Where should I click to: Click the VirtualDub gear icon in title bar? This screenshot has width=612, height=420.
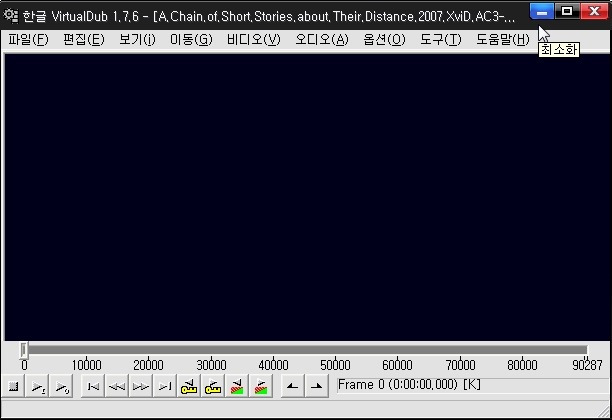click(11, 16)
